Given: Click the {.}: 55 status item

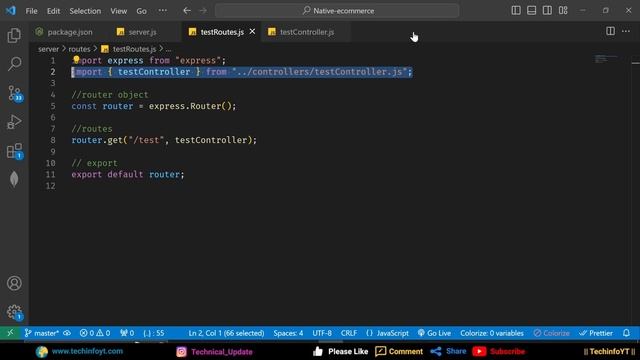Looking at the screenshot, I should point(154,333).
